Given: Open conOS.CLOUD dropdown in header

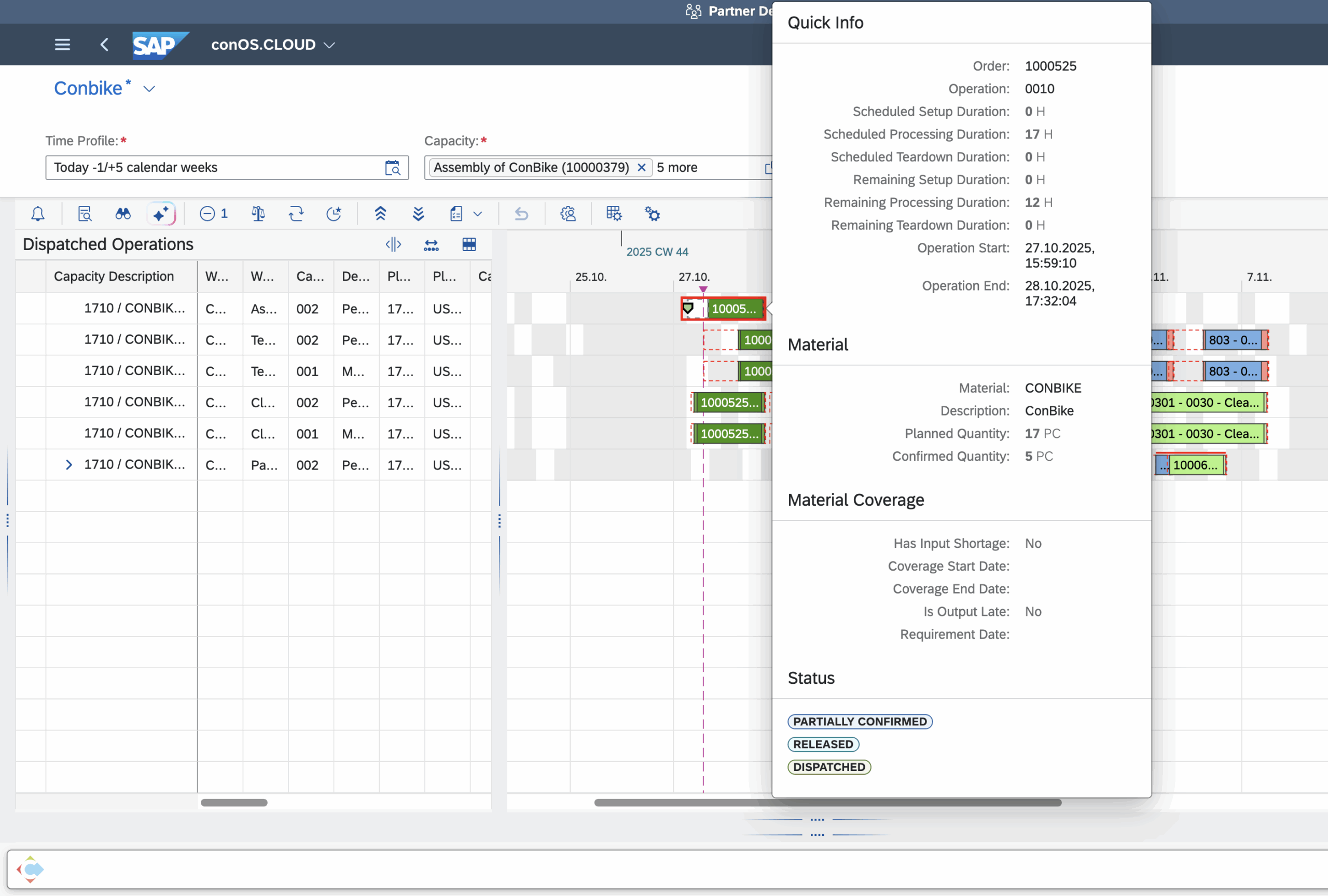Looking at the screenshot, I should pyautogui.click(x=329, y=45).
